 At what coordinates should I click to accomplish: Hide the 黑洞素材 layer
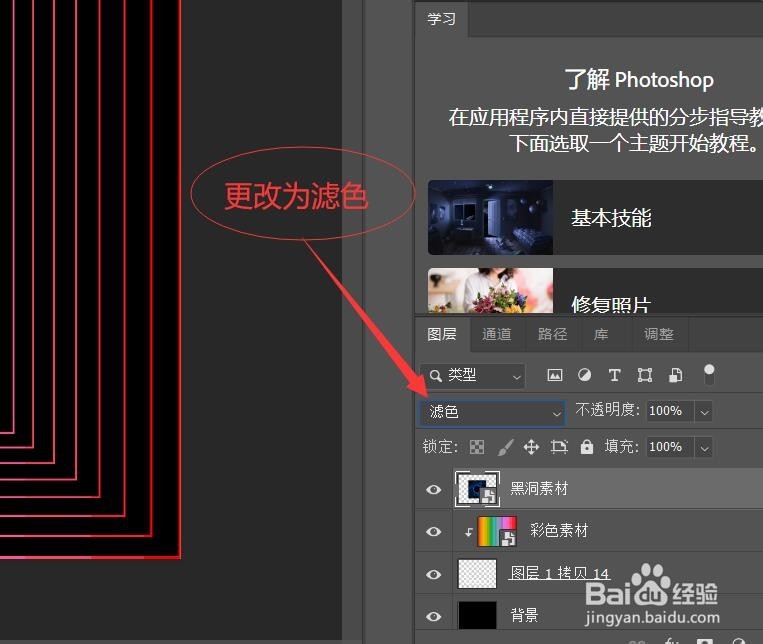[434, 489]
